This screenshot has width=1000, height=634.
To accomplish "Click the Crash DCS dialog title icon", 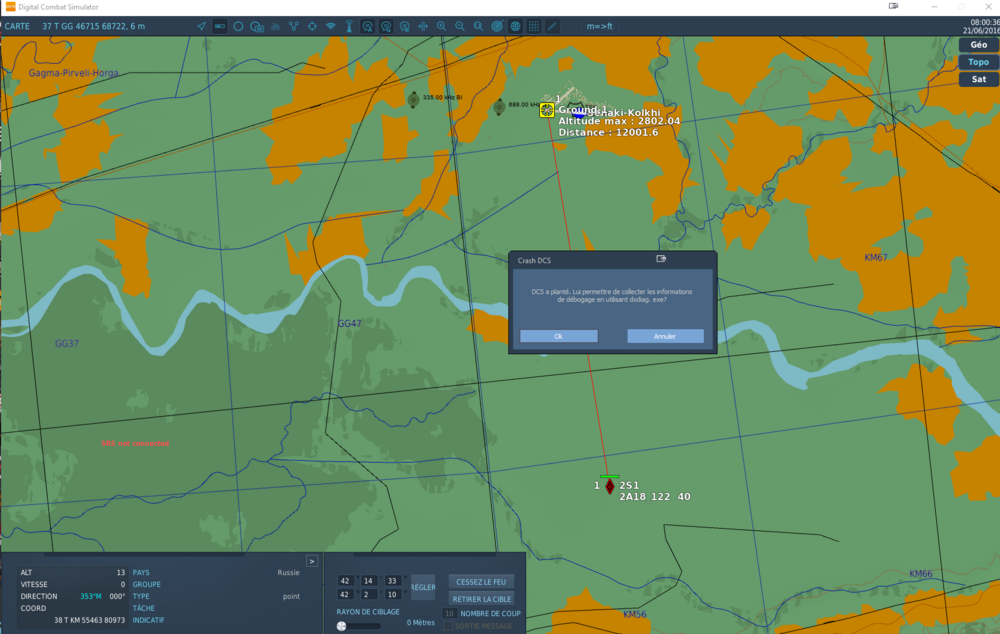I will [x=661, y=259].
